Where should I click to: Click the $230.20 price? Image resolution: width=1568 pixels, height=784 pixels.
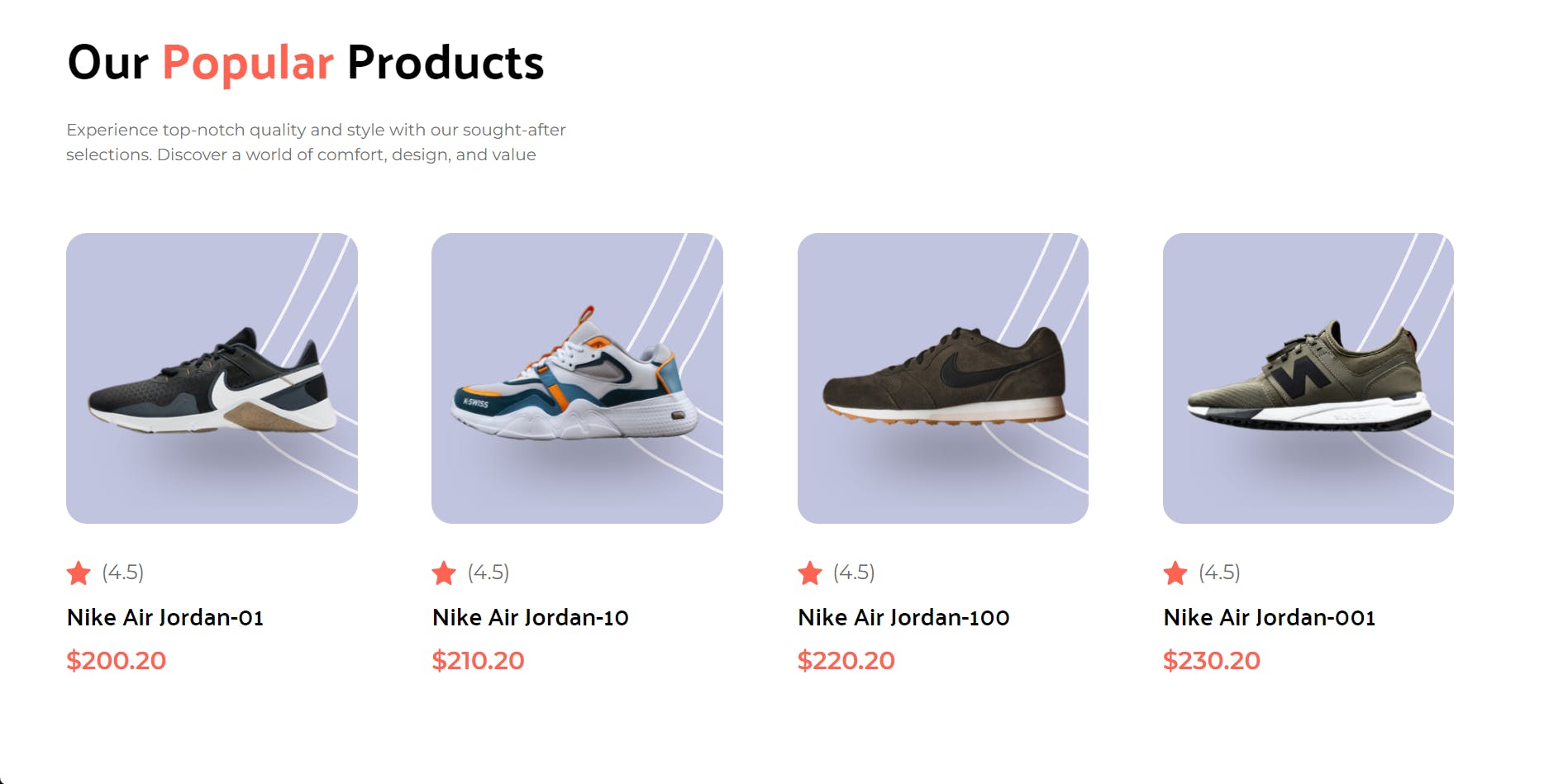[1212, 660]
